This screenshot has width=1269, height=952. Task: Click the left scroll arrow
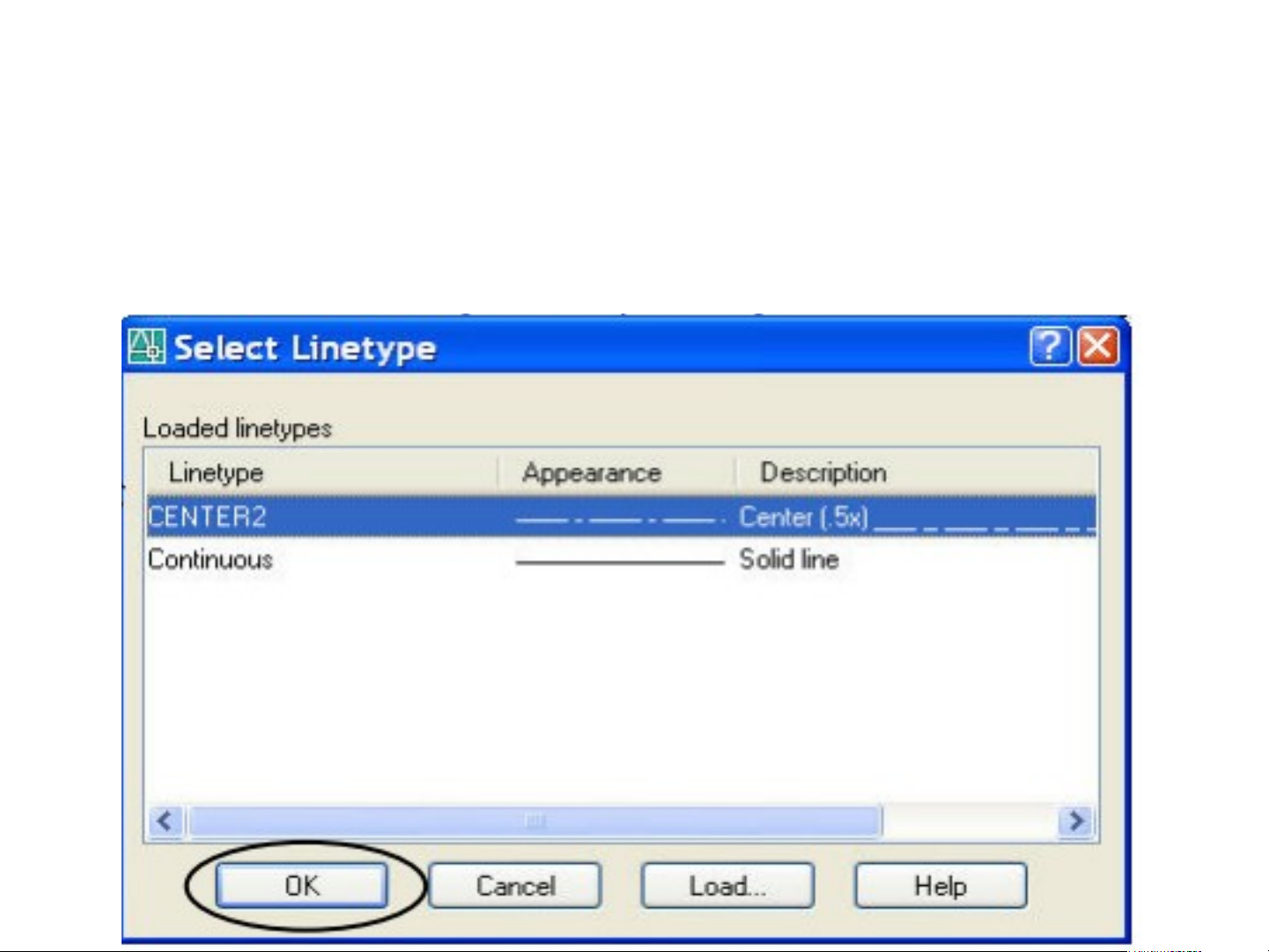(165, 822)
